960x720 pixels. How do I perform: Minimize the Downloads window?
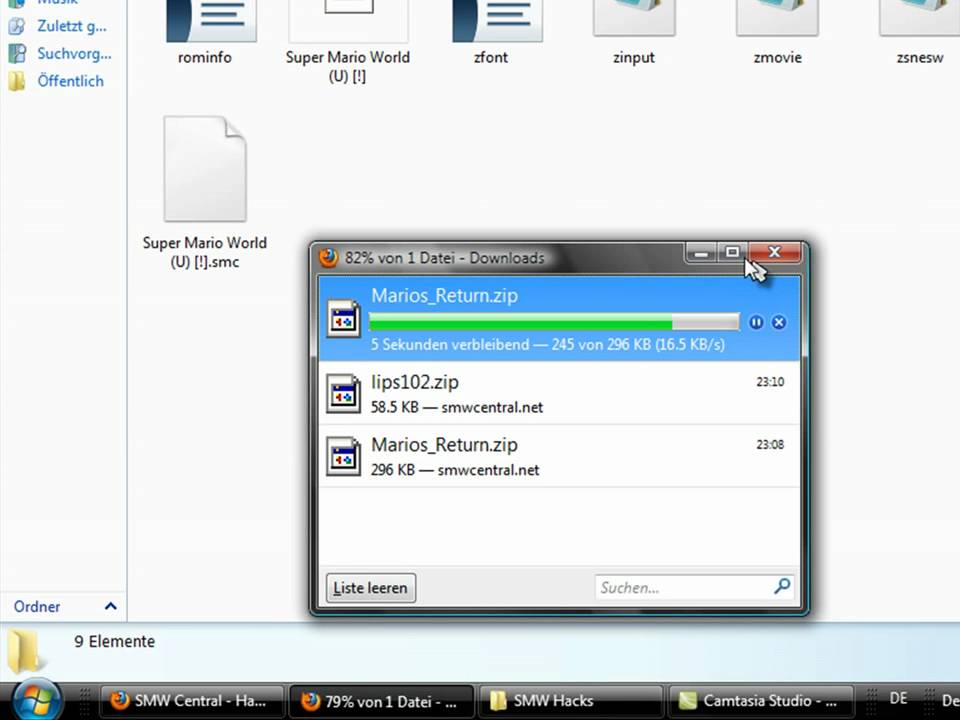702,253
